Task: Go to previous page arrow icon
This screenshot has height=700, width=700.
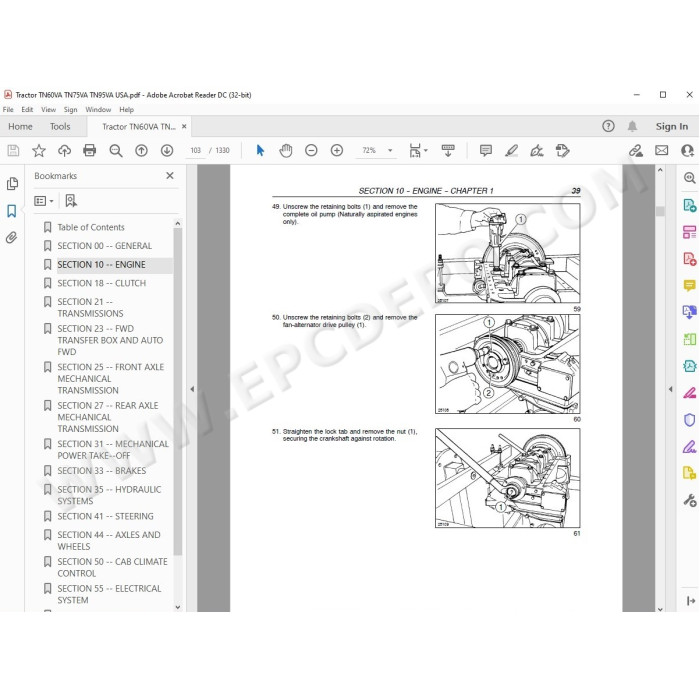Action: 141,150
